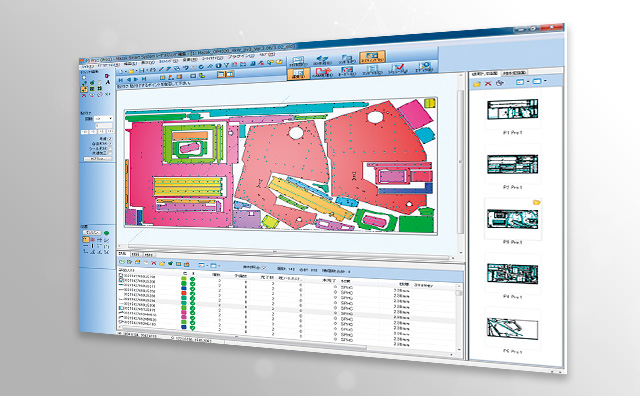Select highlighted orange alignment icon in lower-left panel
This screenshot has height=396, width=640.
coord(86,239)
